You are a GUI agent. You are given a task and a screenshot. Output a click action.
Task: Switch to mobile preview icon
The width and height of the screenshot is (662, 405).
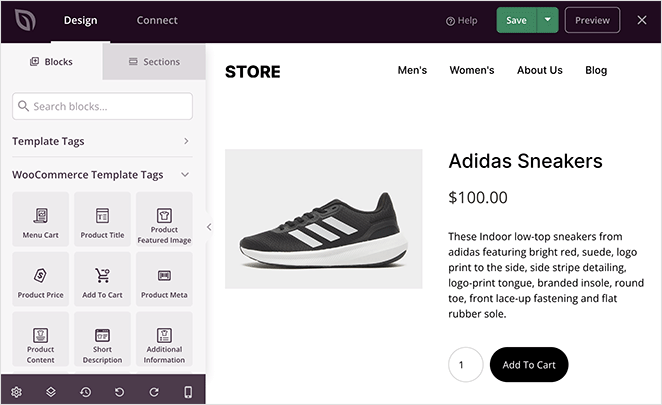(188, 392)
